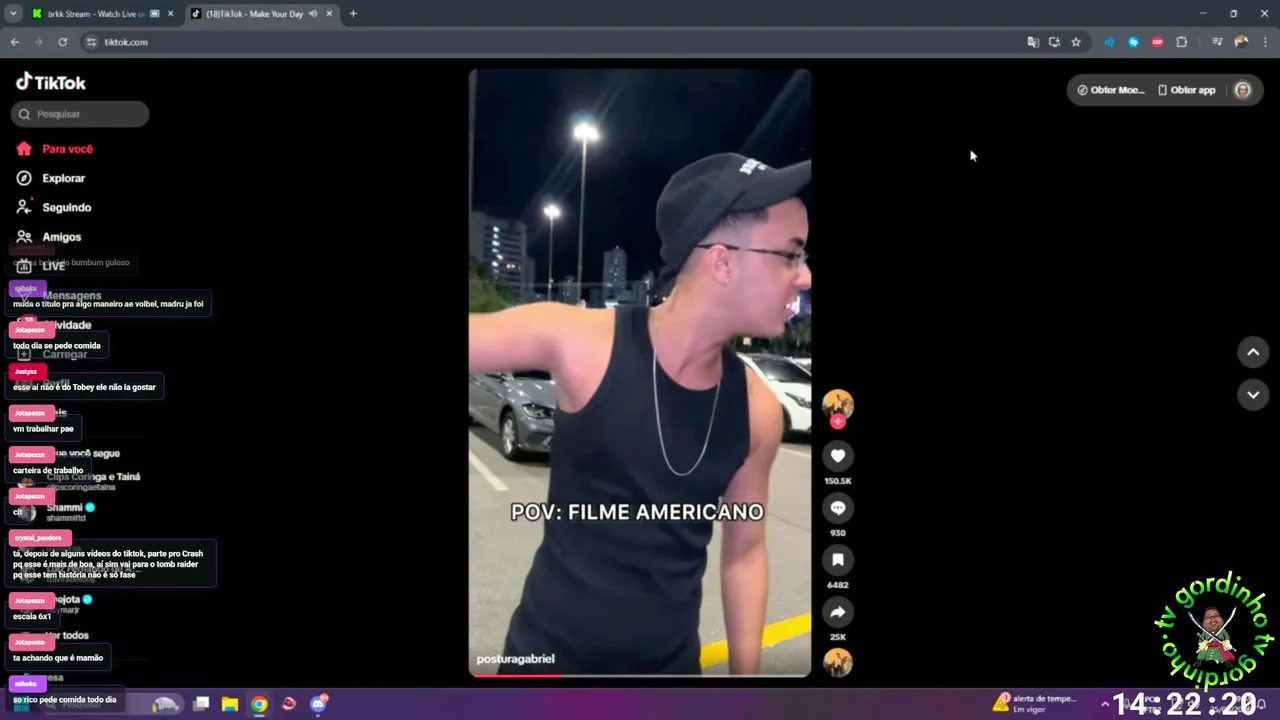Click the TikTok logo
Viewport: 1280px width, 720px height.
coord(51,82)
